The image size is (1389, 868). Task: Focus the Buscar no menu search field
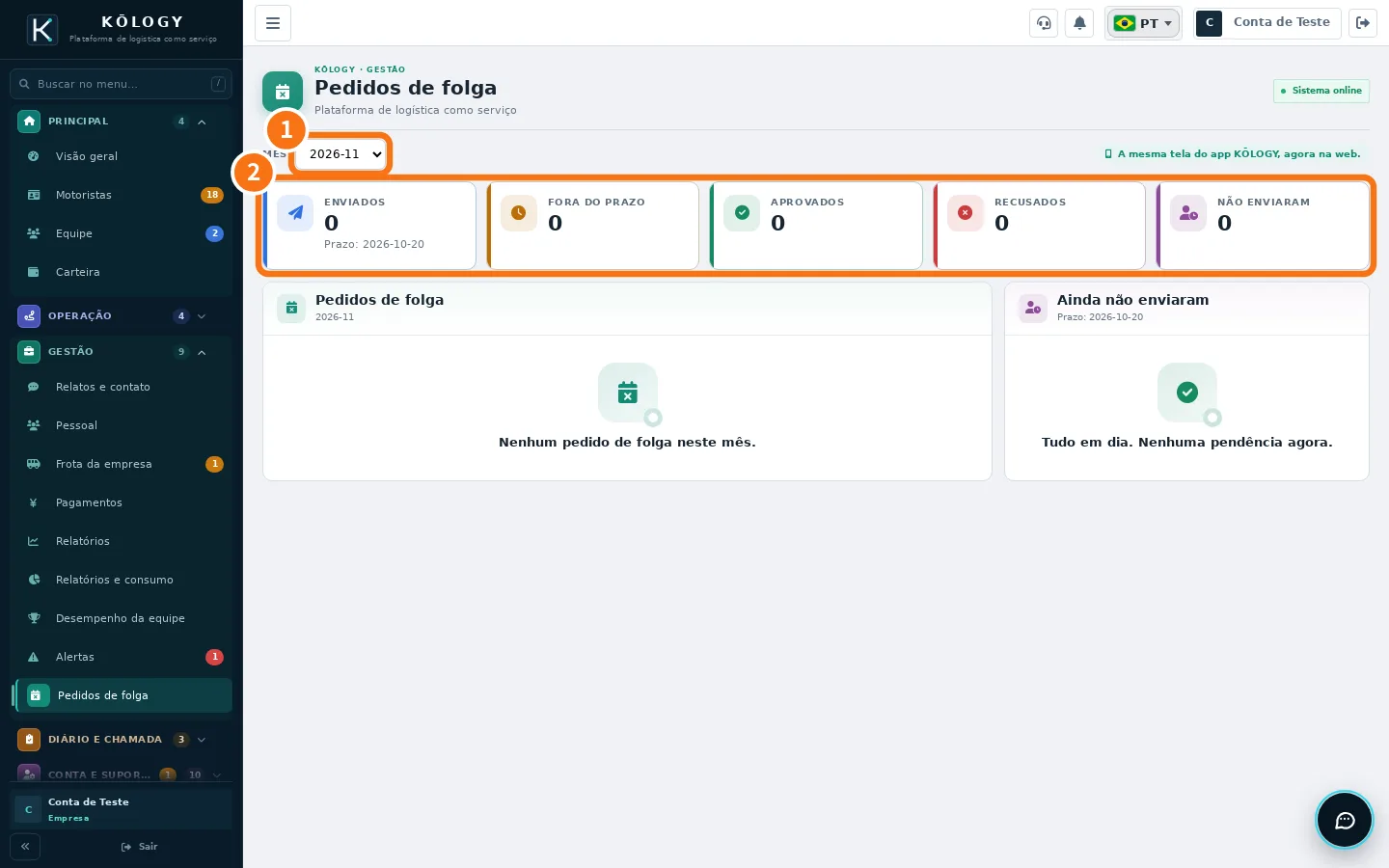click(x=122, y=84)
